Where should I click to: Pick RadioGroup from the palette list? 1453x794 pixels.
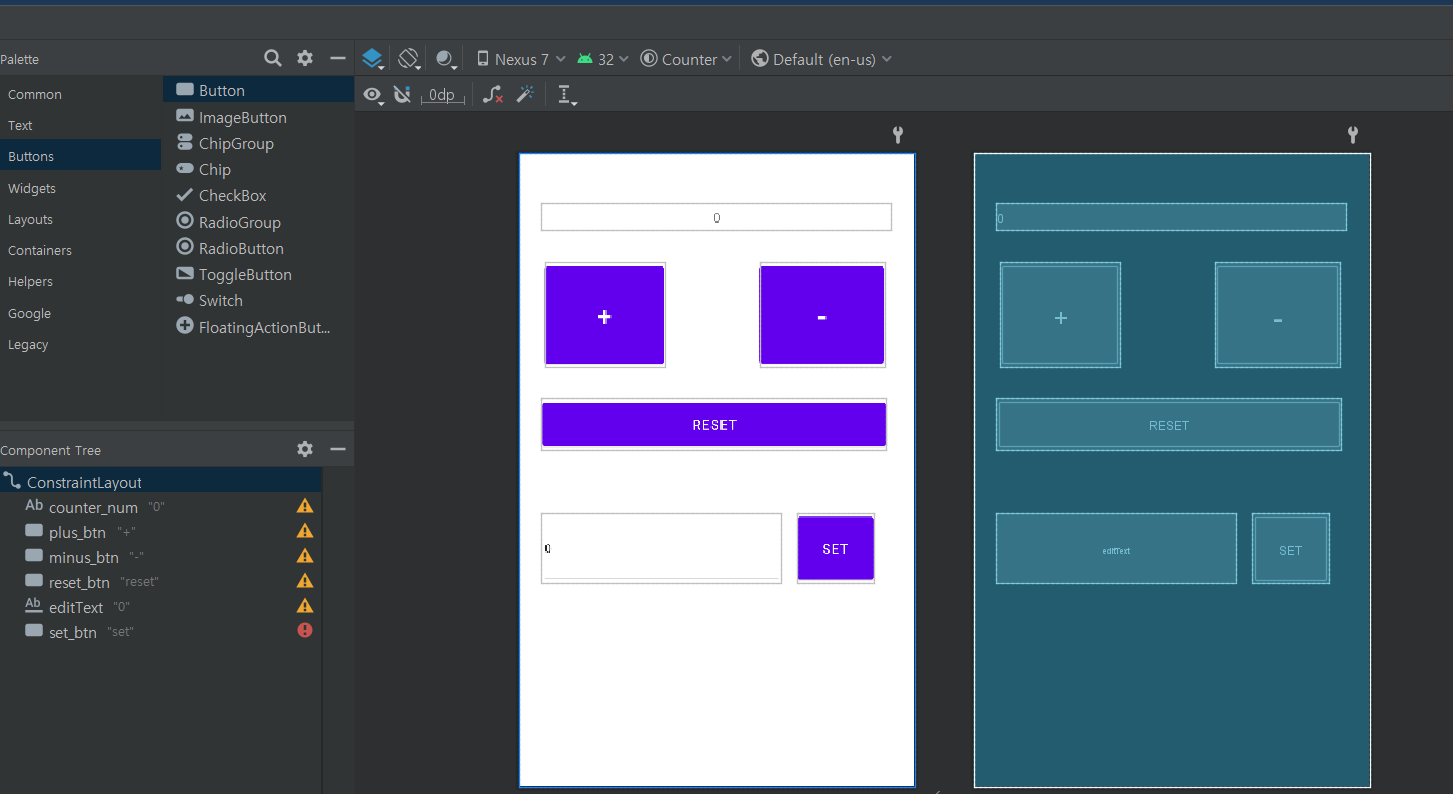click(258, 222)
